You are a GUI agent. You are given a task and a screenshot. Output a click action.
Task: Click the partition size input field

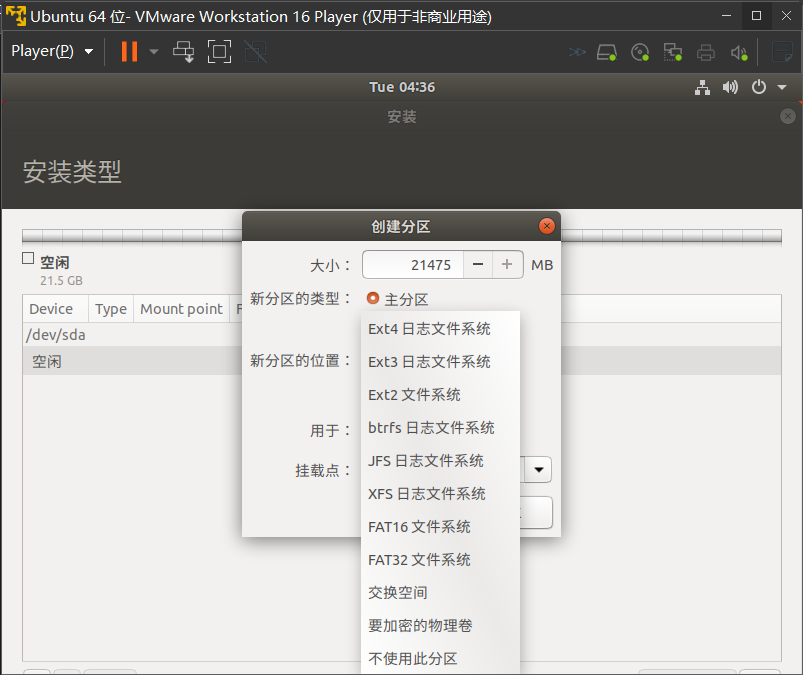click(x=412, y=265)
